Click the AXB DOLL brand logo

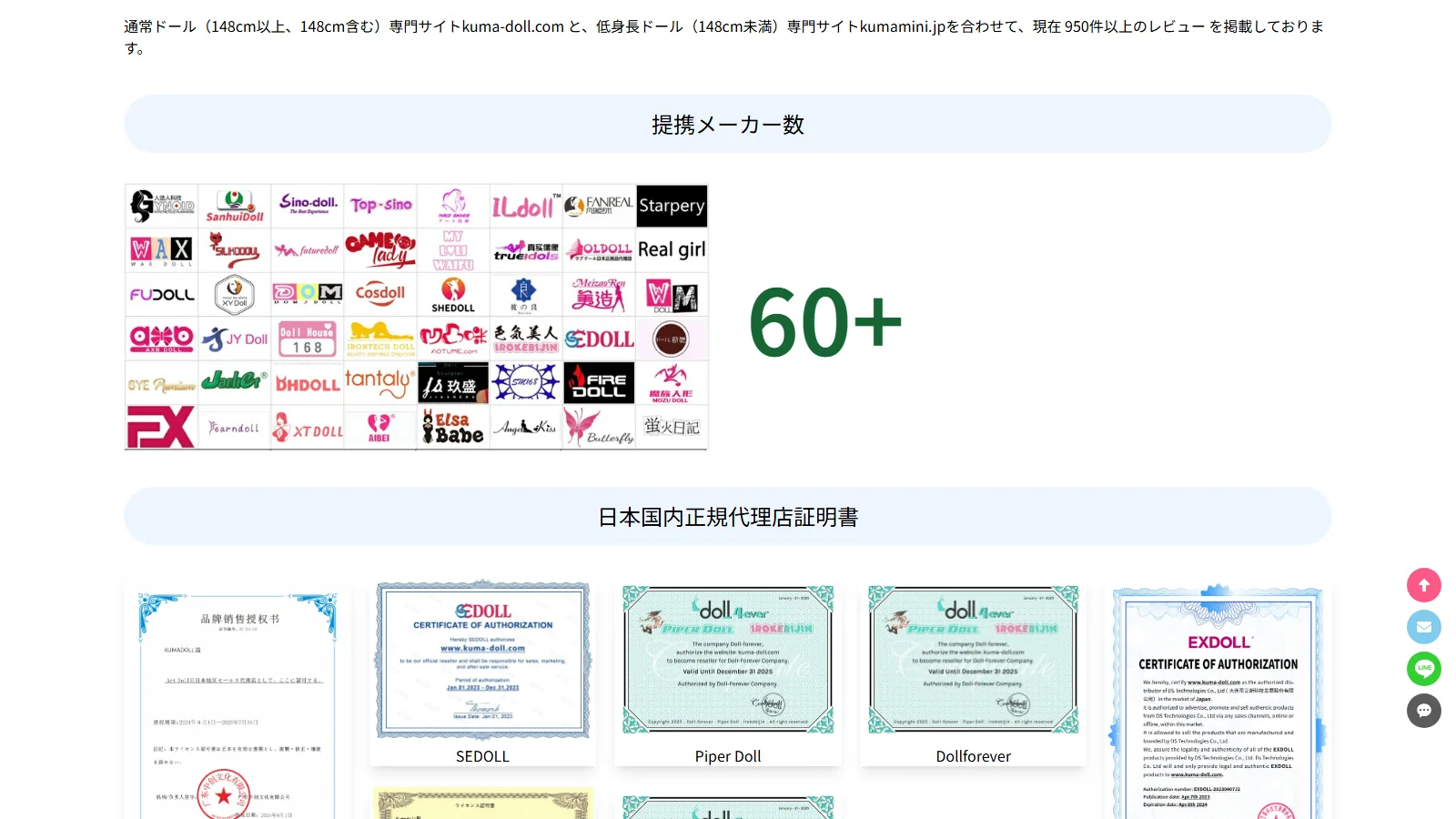click(x=161, y=339)
